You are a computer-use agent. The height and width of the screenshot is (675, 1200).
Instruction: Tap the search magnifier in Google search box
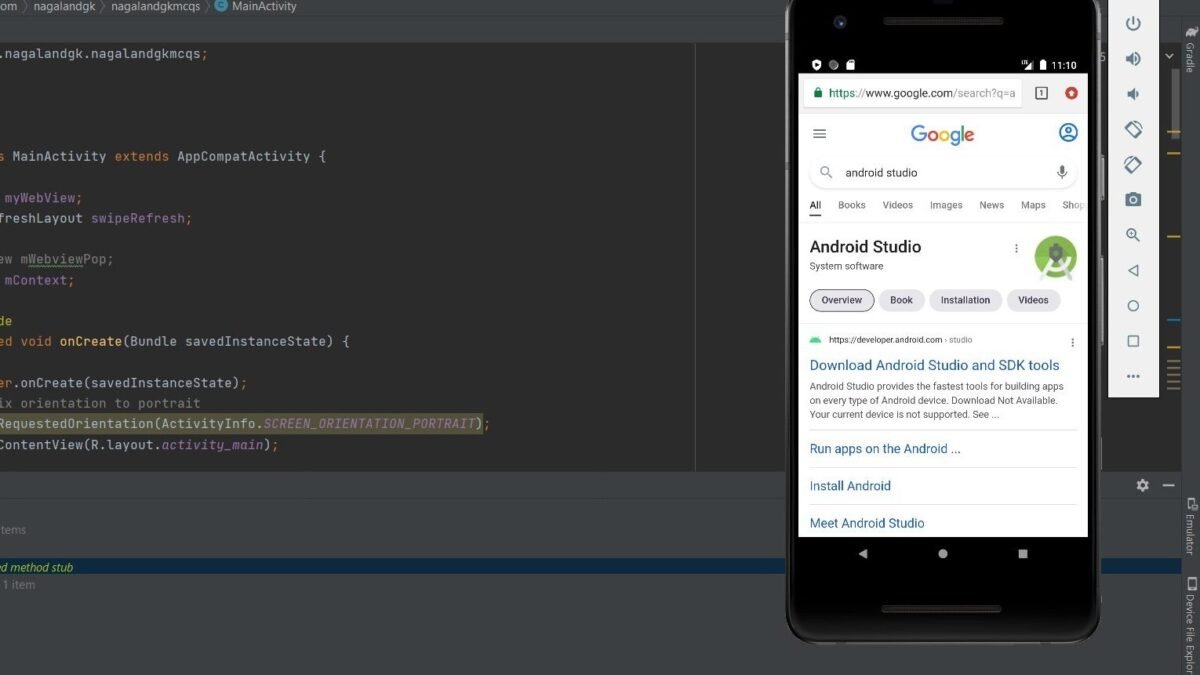point(826,172)
